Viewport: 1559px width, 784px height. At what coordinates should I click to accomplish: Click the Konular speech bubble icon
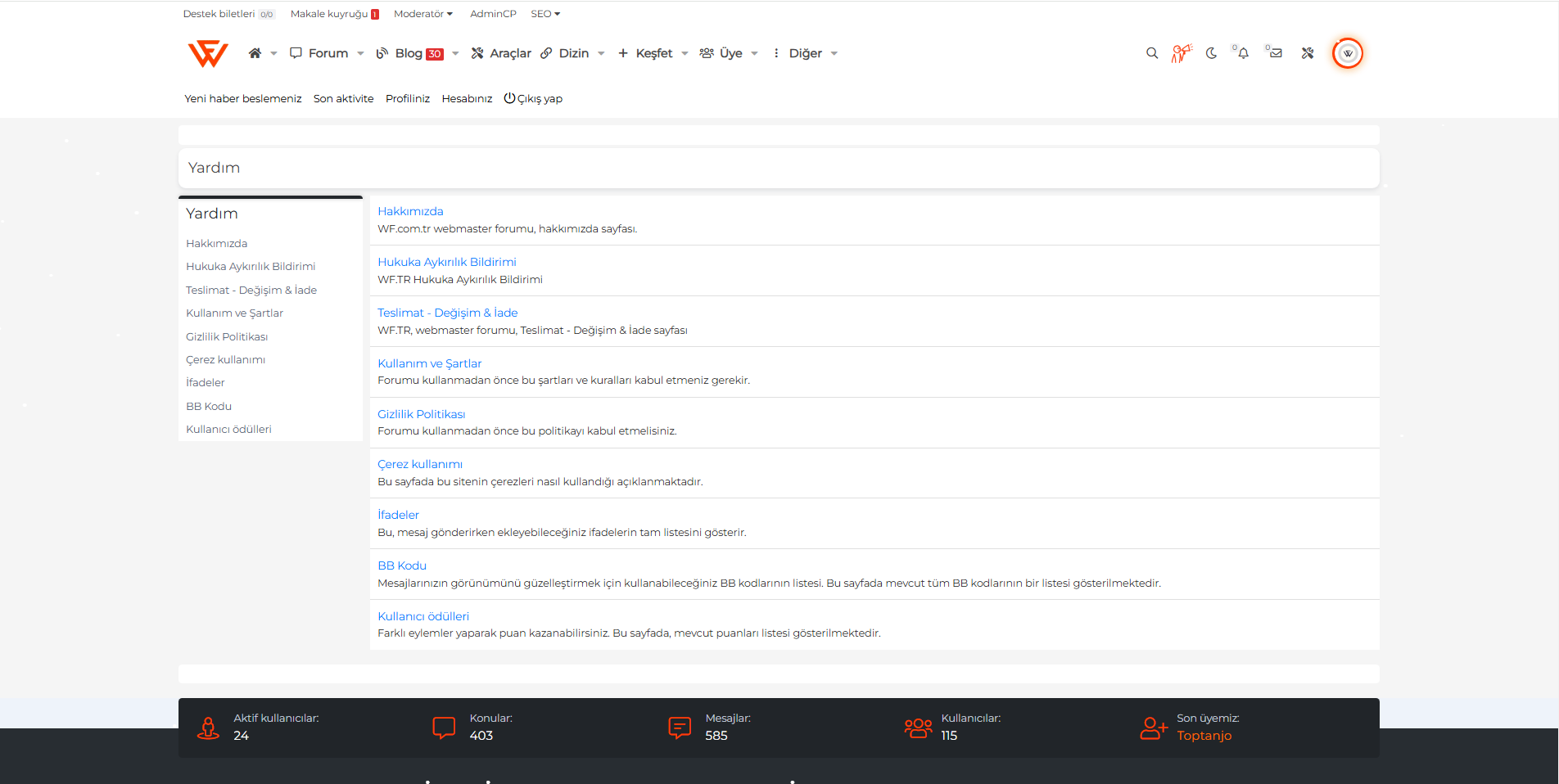pos(444,728)
